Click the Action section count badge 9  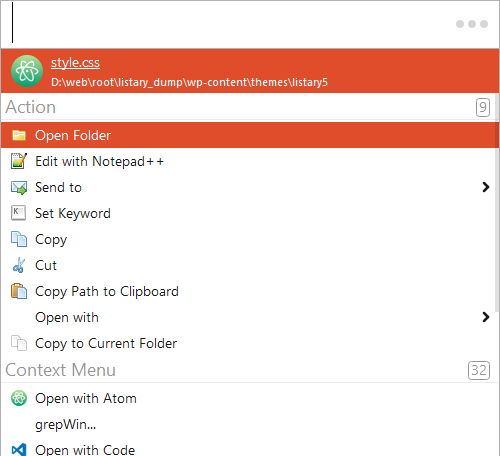(x=483, y=107)
